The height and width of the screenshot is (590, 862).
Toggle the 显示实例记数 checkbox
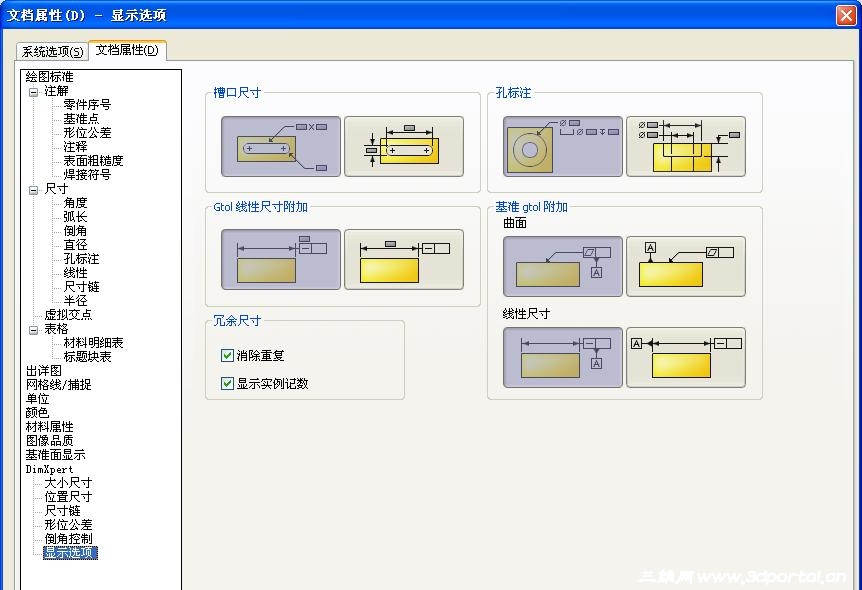(227, 383)
